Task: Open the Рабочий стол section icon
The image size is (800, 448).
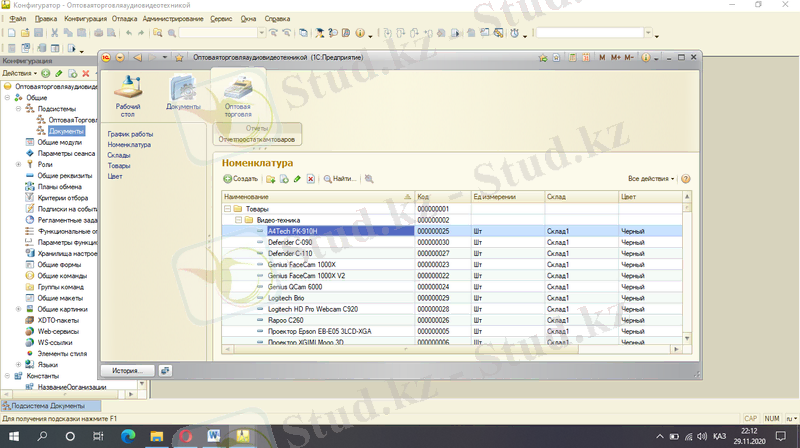Action: point(128,94)
